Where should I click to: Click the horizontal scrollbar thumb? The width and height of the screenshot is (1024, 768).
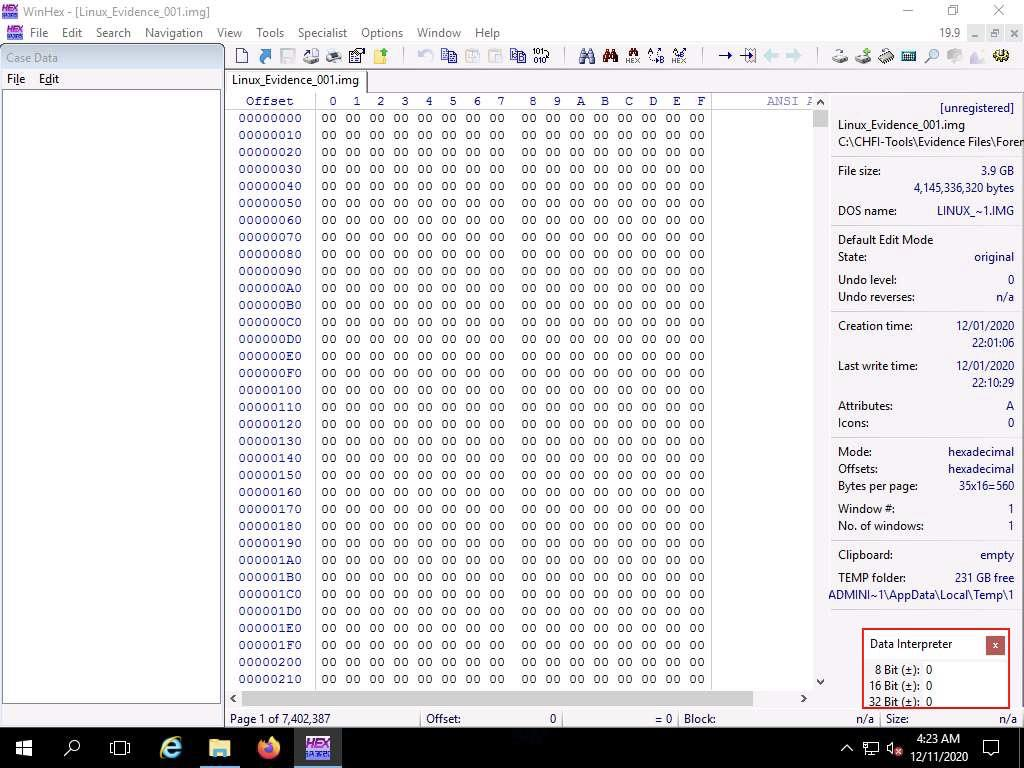[497, 698]
